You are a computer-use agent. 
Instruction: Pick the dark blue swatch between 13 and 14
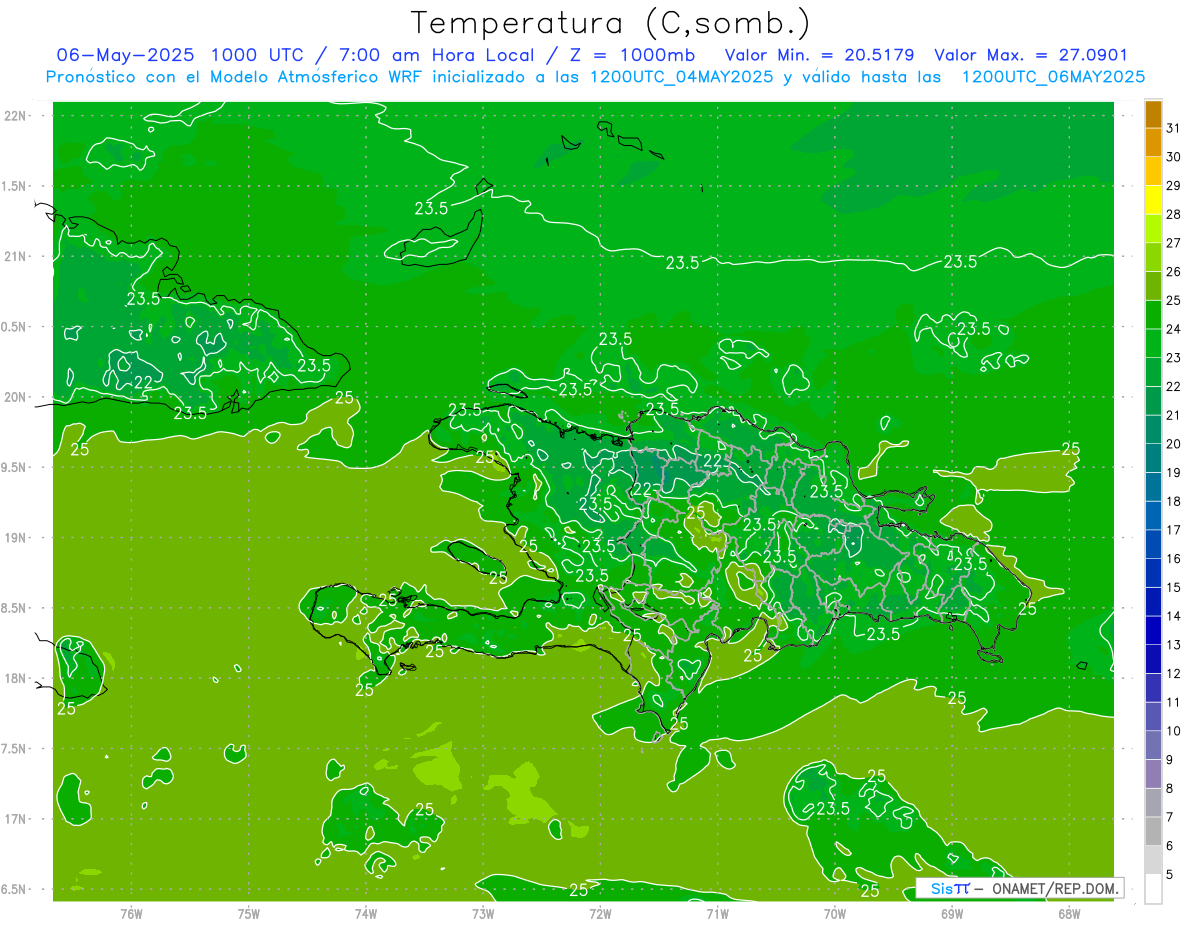coord(1153,631)
